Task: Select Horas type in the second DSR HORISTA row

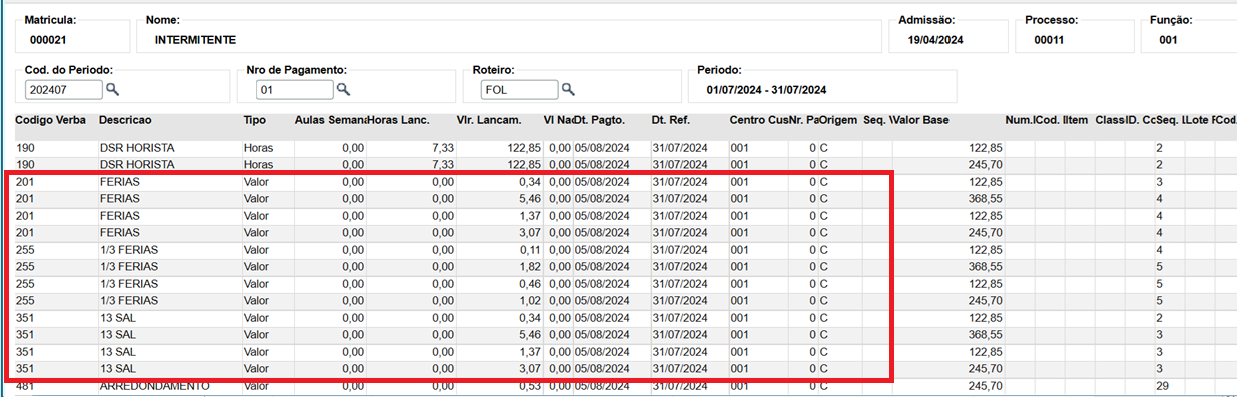Action: [258, 164]
